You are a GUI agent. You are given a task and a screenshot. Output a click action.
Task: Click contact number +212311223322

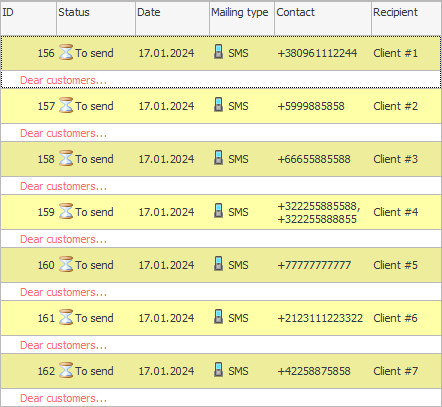pyautogui.click(x=320, y=318)
